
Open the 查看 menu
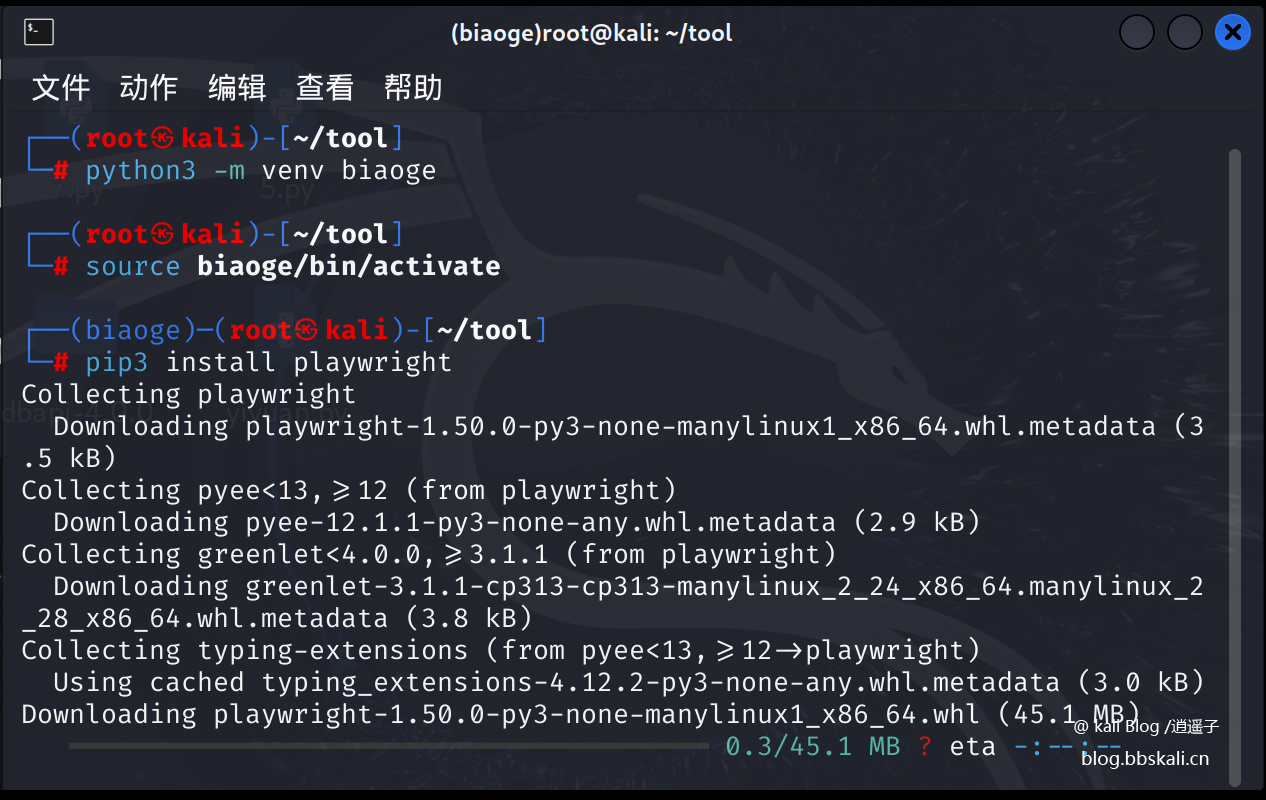tap(325, 88)
